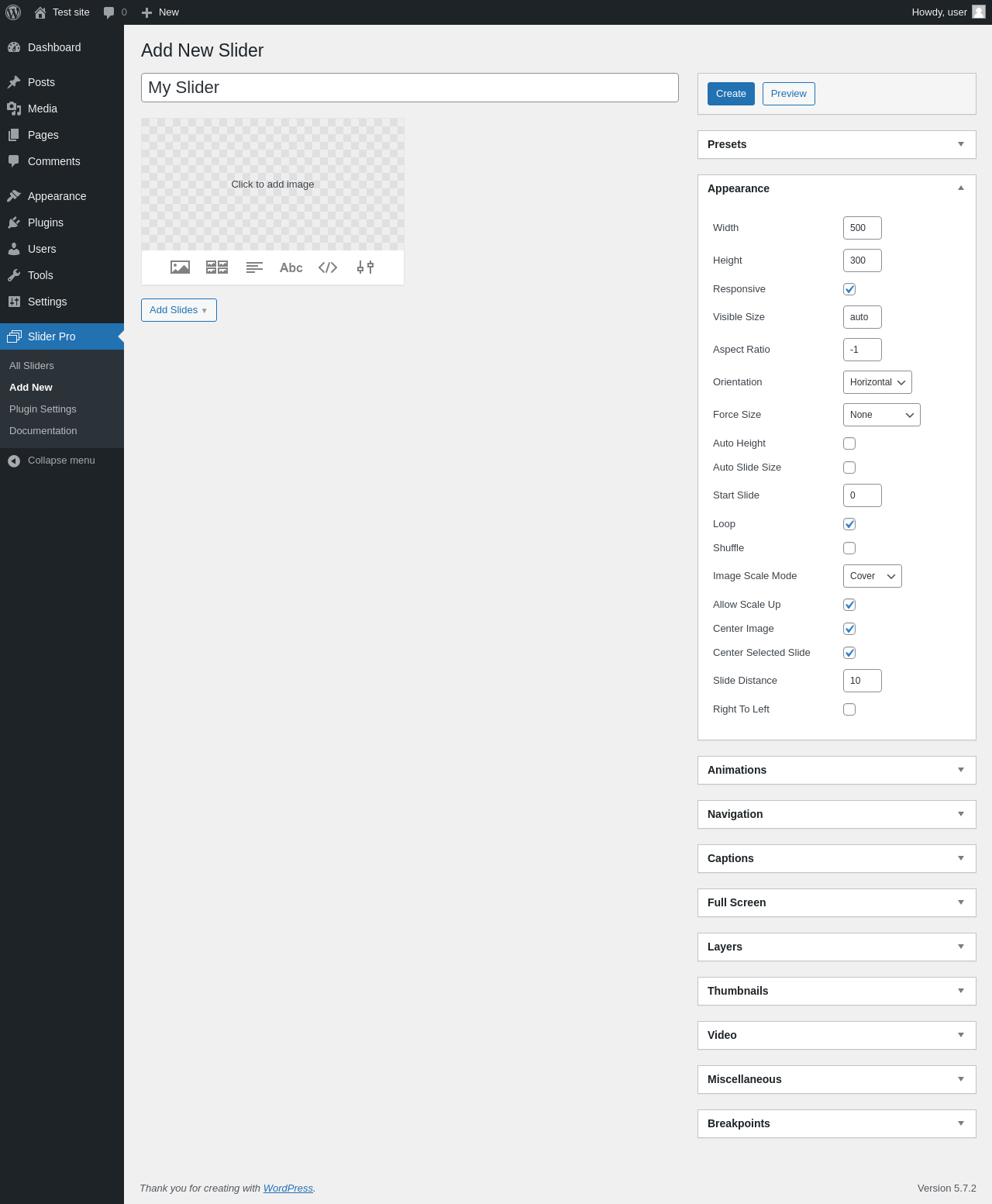Enable the Auto Height checkbox
This screenshot has height=1204, width=992.
pyautogui.click(x=849, y=443)
